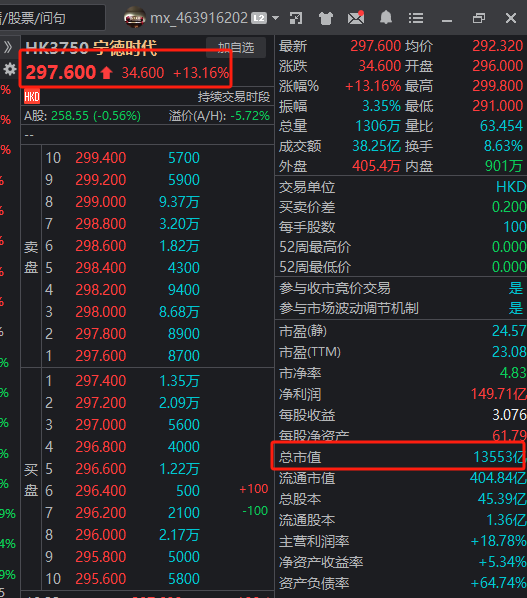Image resolution: width=527 pixels, height=598 pixels.
Task: Open the mail messages icon
Action: (x=356, y=18)
